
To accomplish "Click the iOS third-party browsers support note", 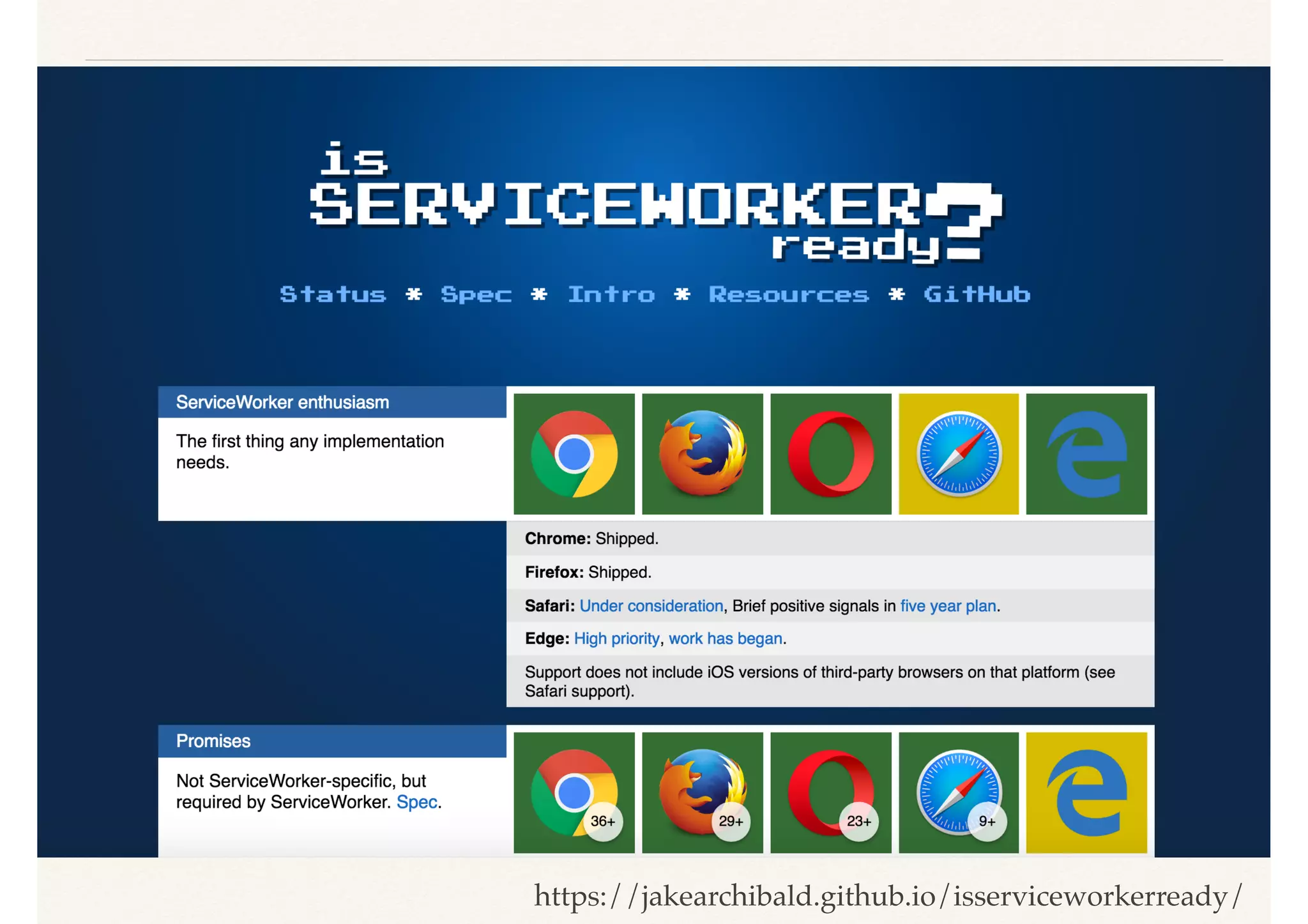I will [830, 681].
